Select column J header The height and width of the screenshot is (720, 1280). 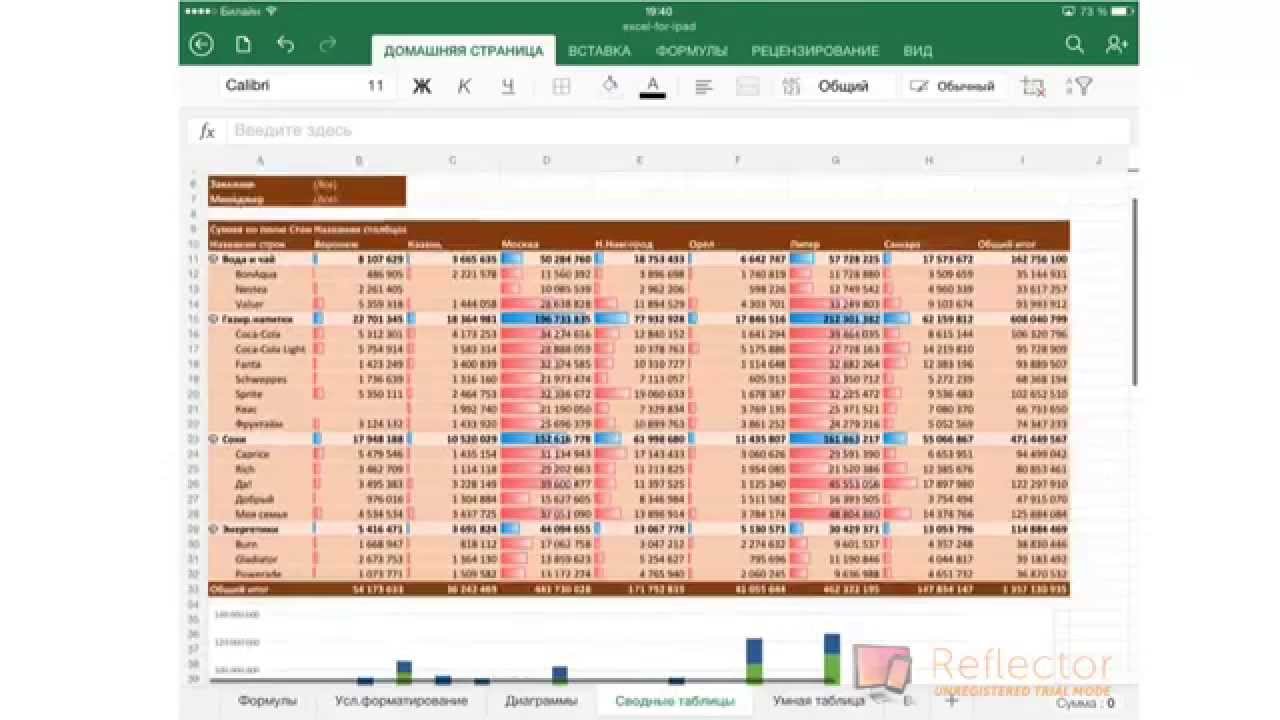[1099, 160]
